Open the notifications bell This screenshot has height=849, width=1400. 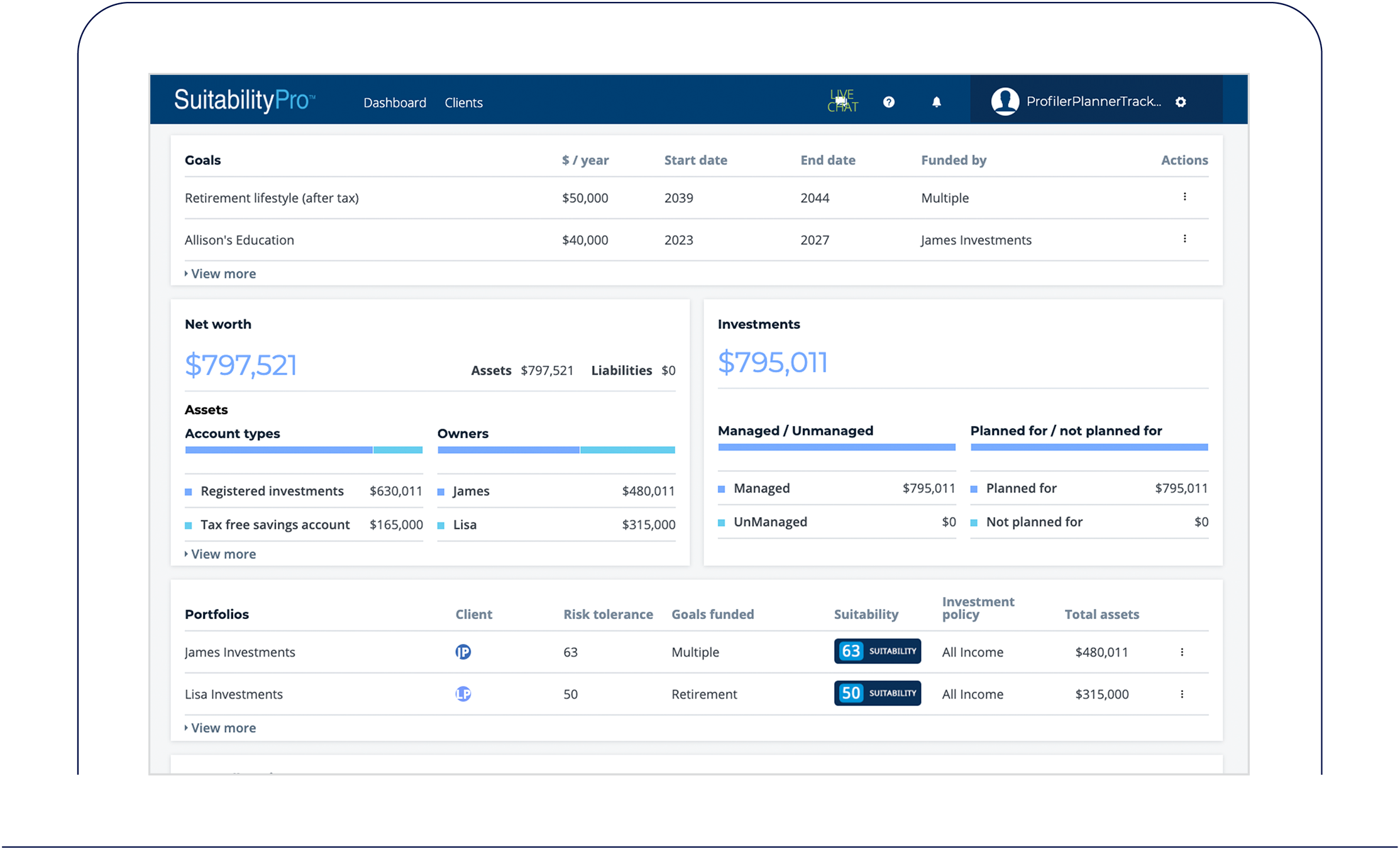click(x=936, y=102)
